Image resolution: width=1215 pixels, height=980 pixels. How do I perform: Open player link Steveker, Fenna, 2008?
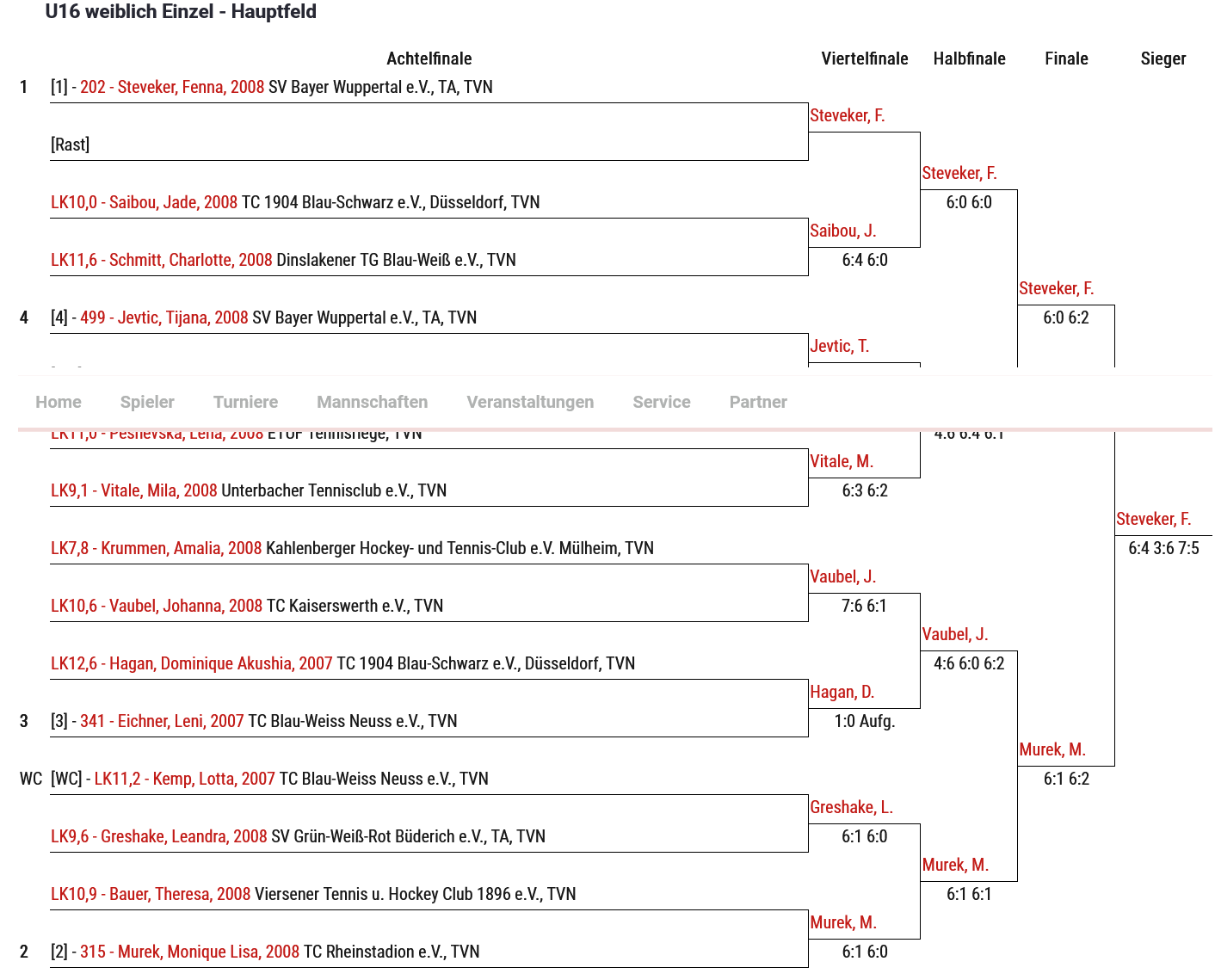point(172,87)
